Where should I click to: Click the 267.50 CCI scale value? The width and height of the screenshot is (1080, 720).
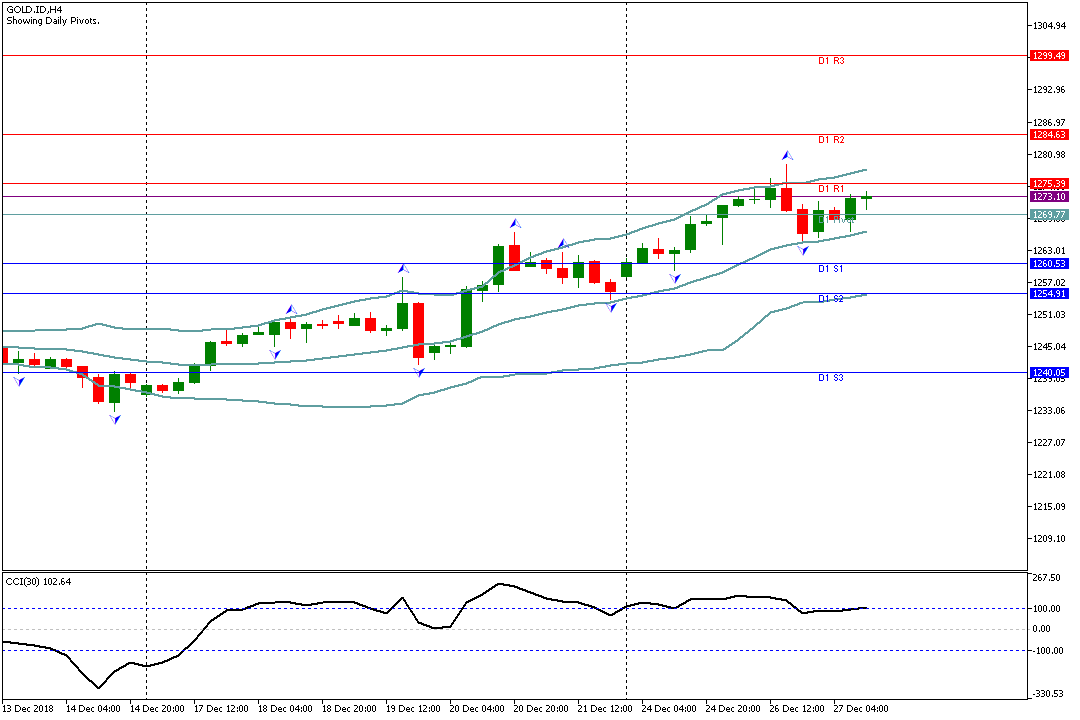[1046, 578]
